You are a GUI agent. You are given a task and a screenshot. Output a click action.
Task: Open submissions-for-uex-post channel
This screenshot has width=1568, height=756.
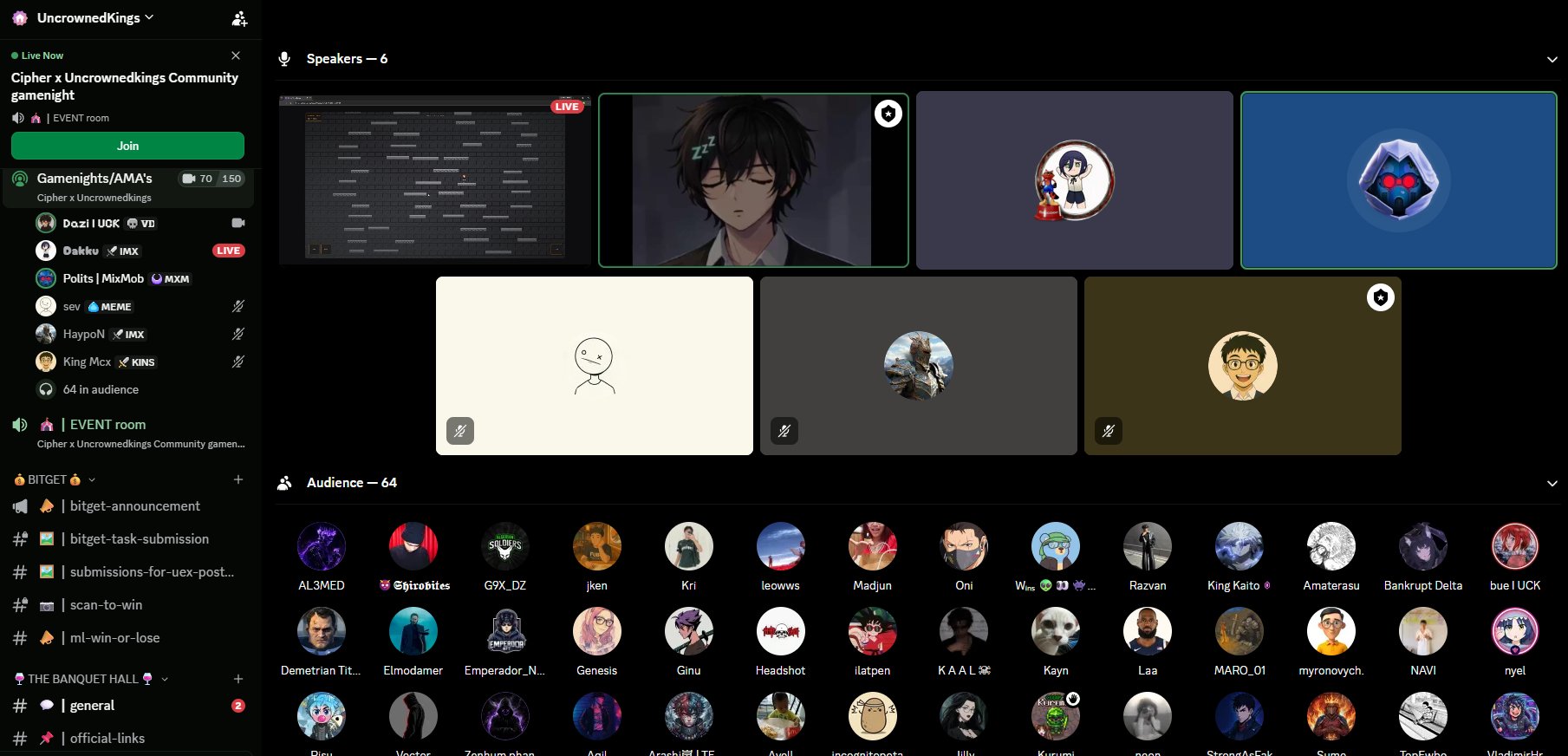127,572
